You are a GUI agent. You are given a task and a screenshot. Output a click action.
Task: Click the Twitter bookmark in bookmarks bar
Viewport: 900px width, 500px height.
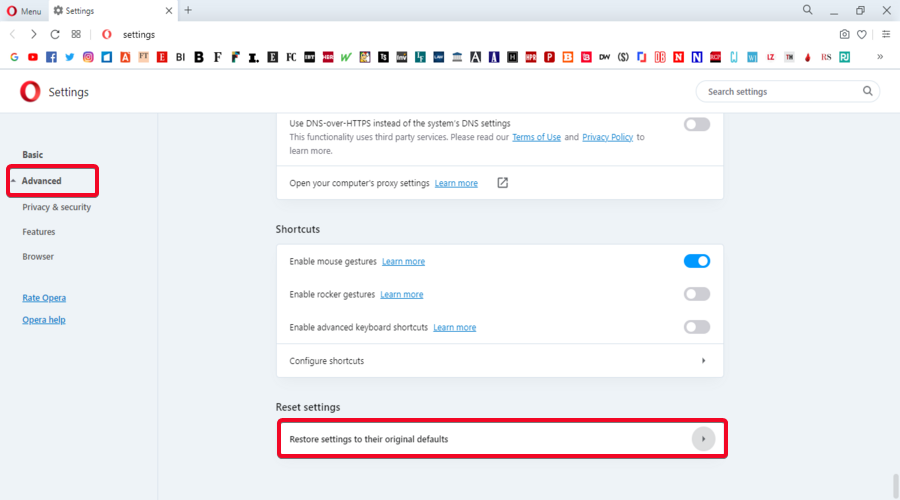click(x=70, y=57)
